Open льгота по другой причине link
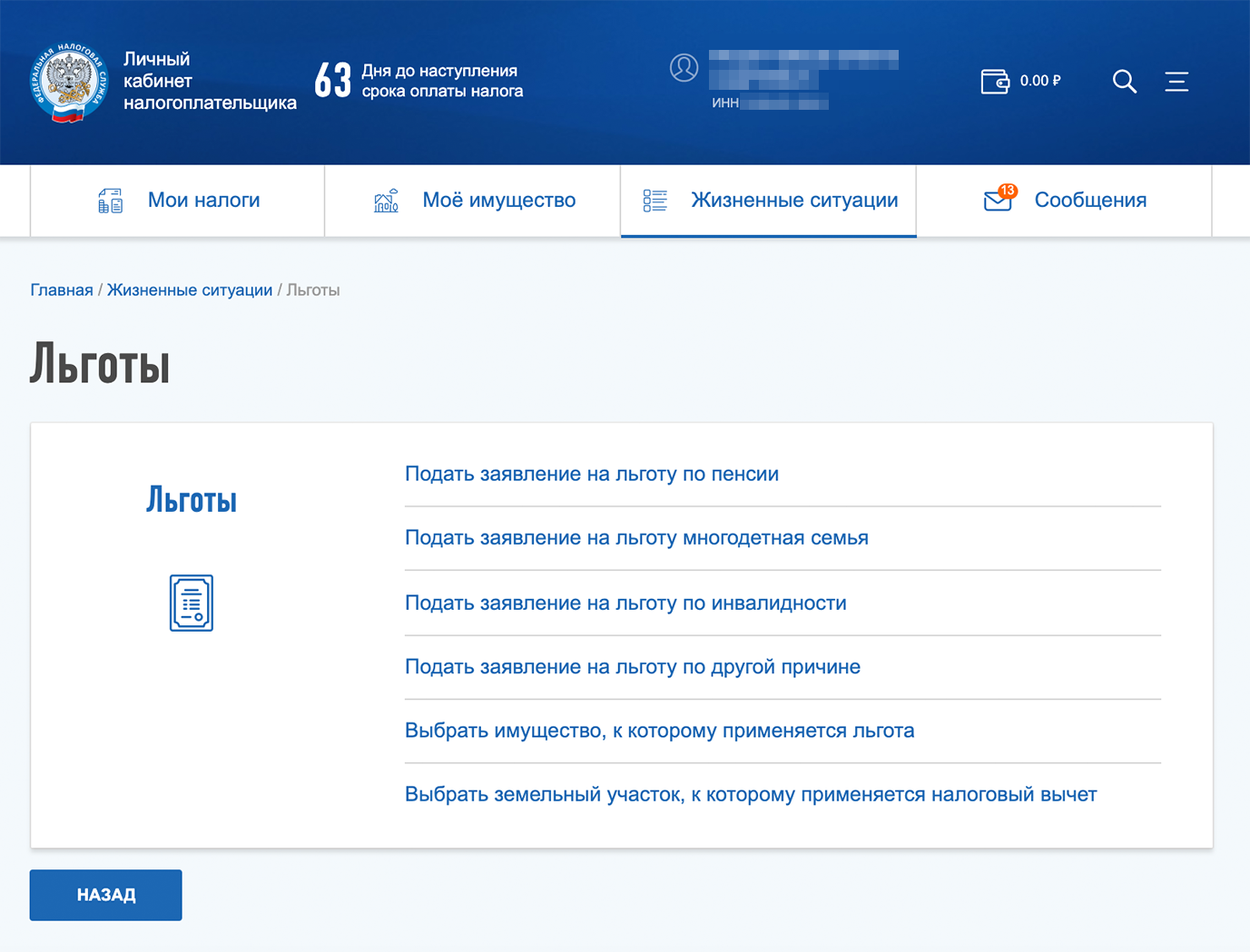 [x=633, y=667]
